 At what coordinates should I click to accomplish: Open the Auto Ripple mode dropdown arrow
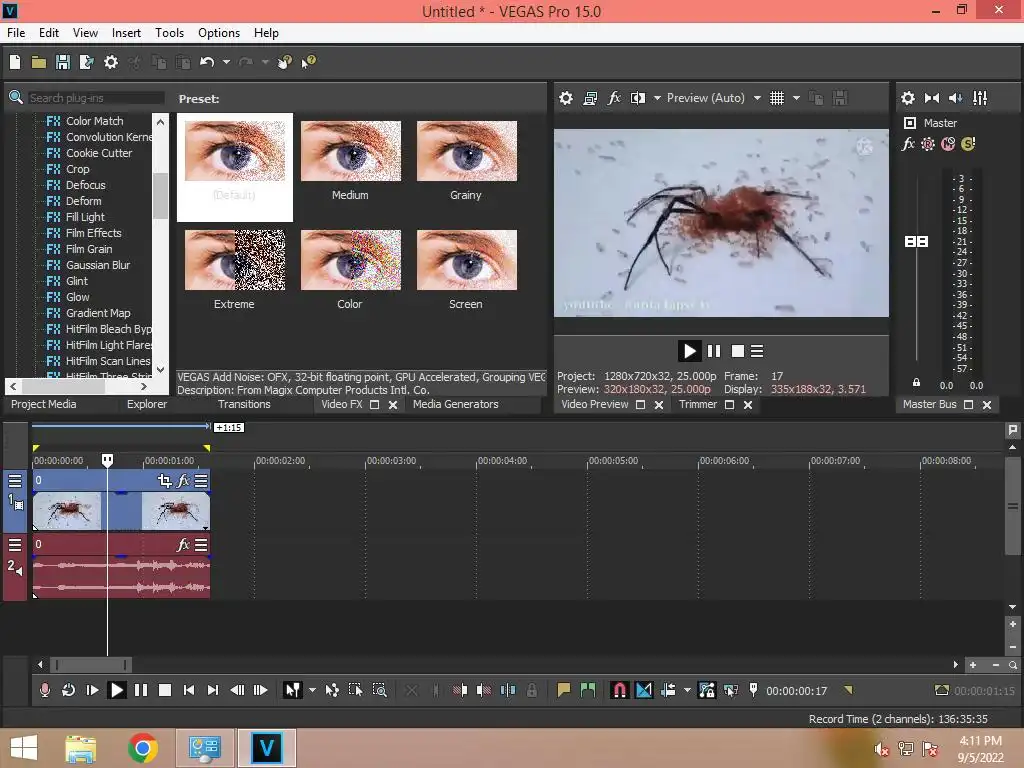coord(687,690)
